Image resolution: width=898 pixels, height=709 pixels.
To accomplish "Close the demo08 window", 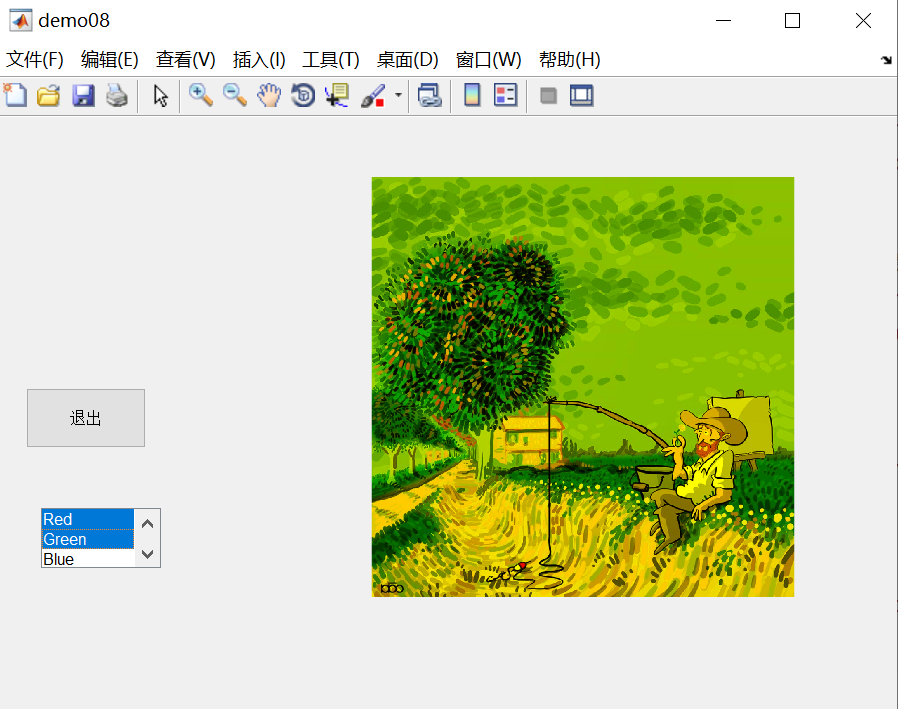I will [x=863, y=21].
